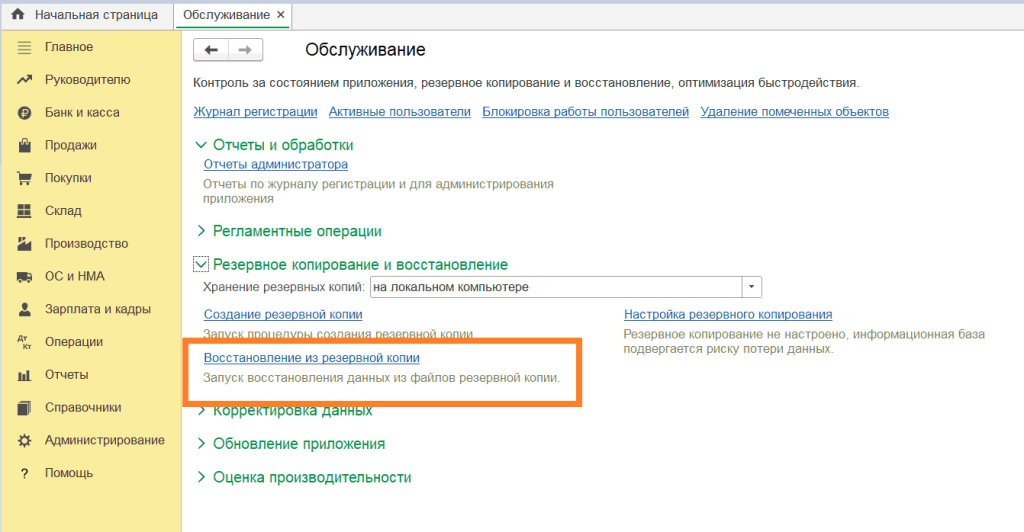Open the Журнал регистрации link

255,112
